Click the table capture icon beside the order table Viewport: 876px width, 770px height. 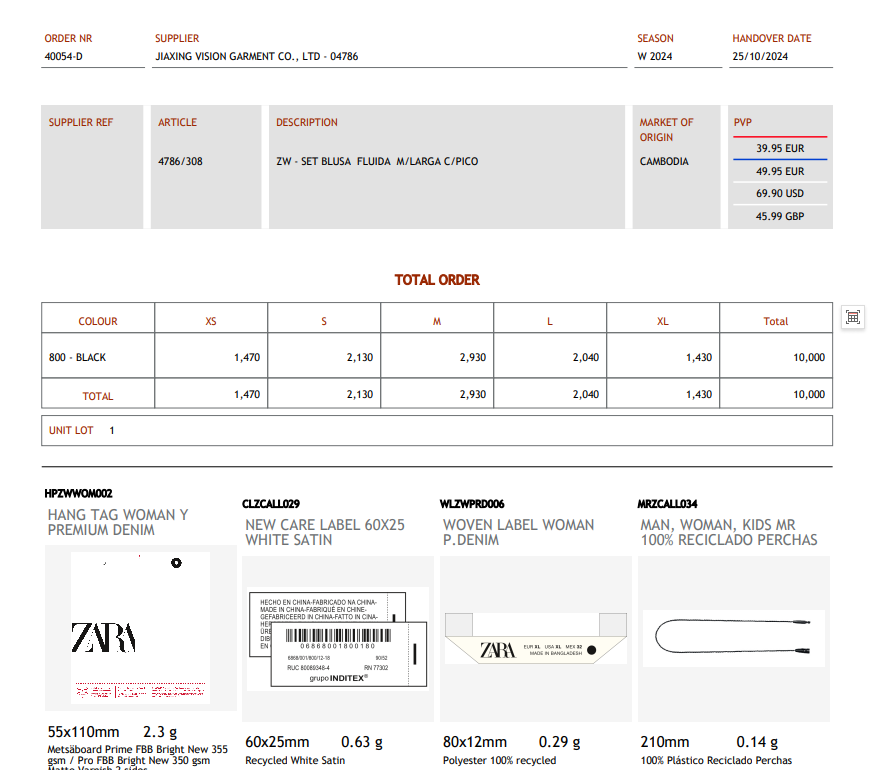pyautogui.click(x=853, y=317)
